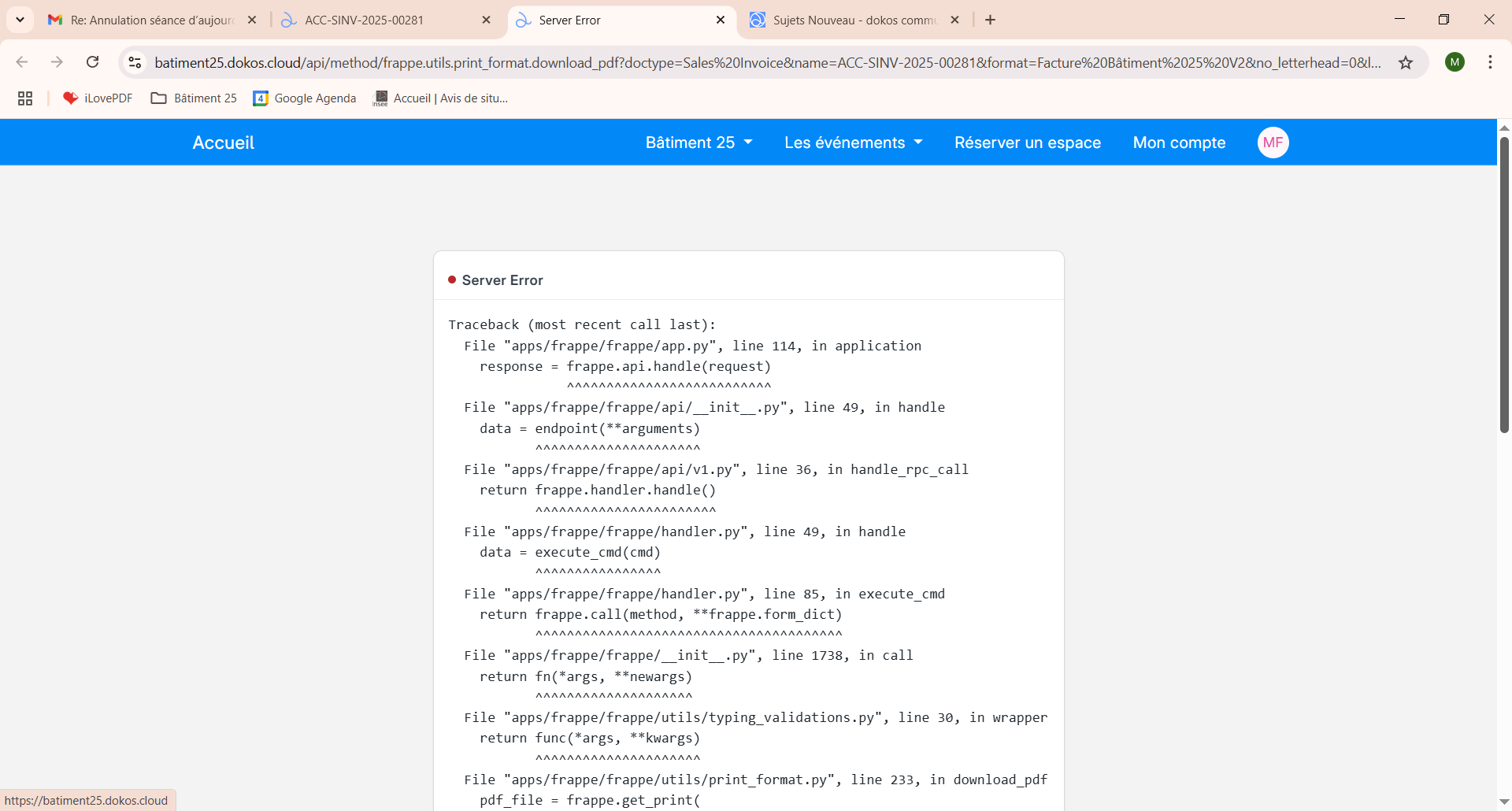Bookmark this page with the star icon

(x=1406, y=63)
